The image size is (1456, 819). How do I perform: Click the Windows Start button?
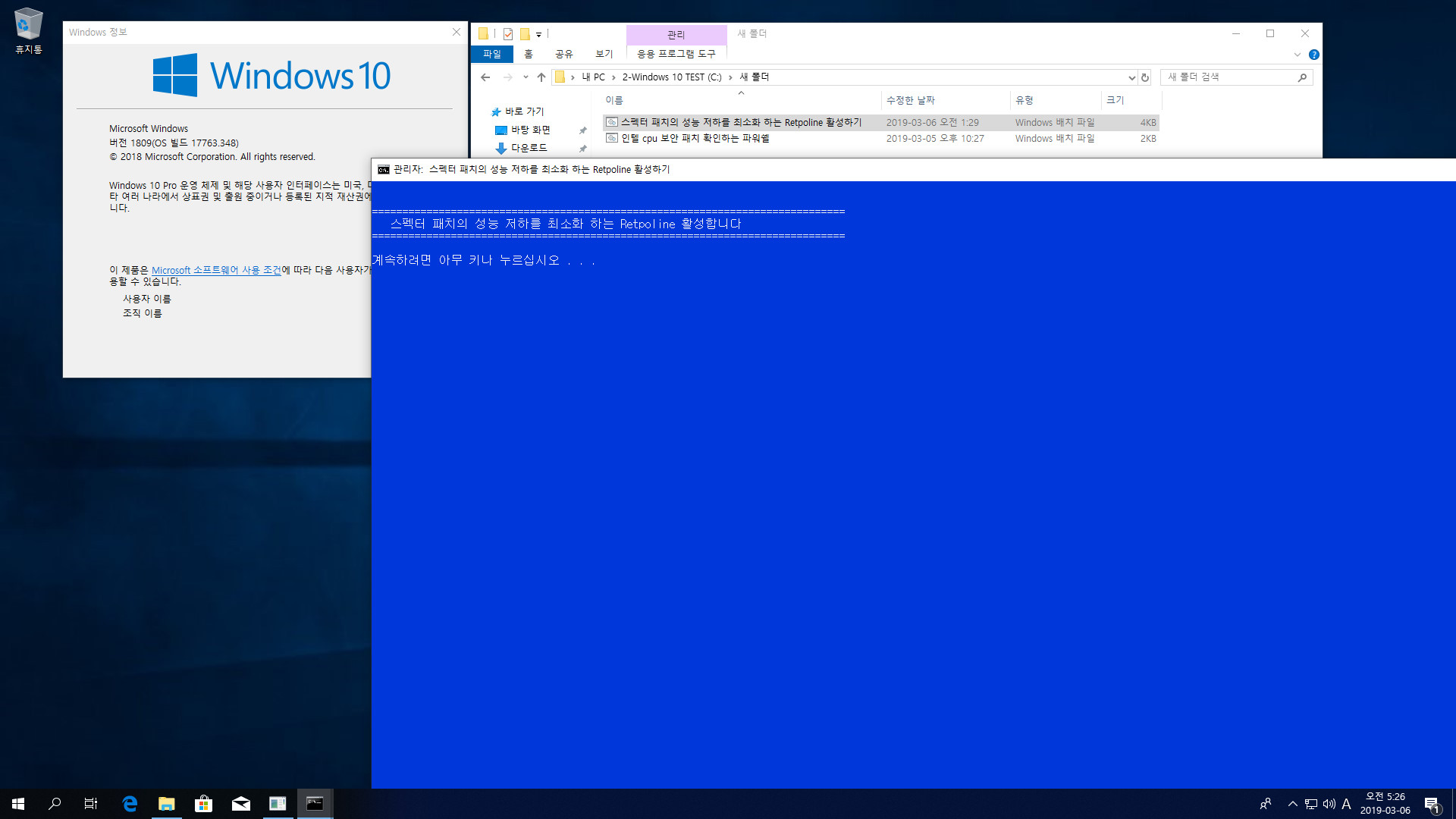click(x=18, y=804)
